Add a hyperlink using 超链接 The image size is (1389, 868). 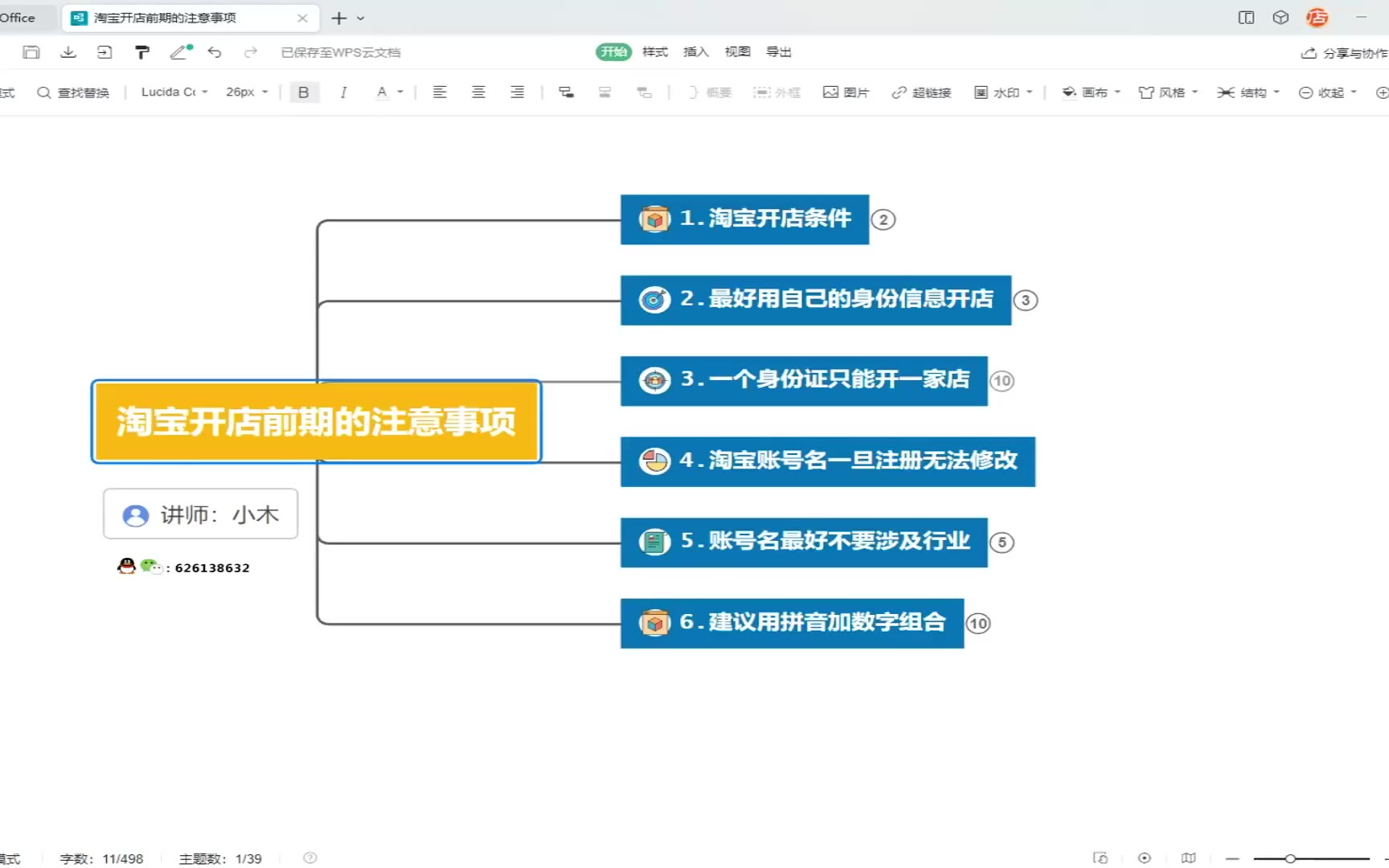[921, 92]
